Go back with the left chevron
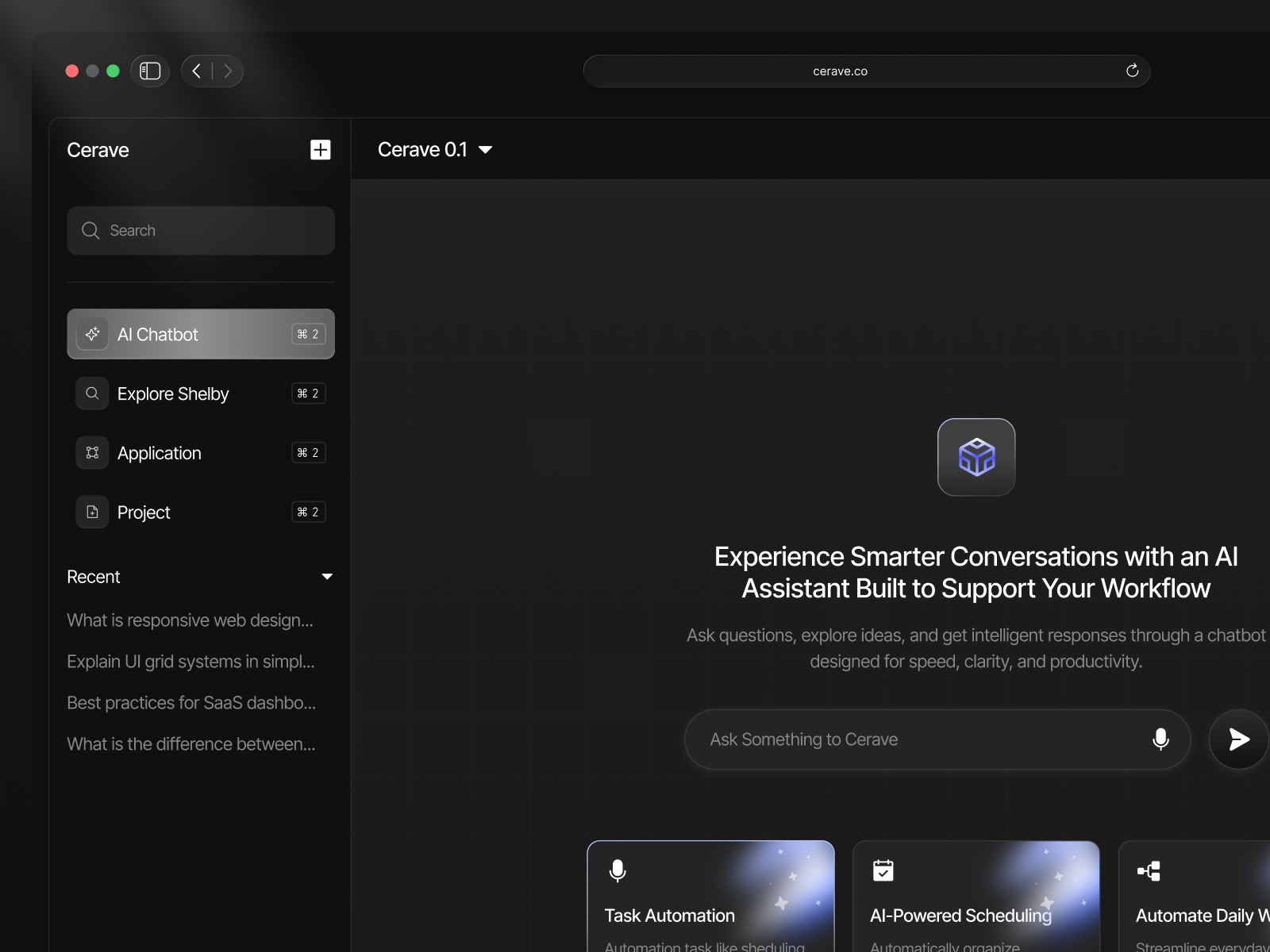Image resolution: width=1270 pixels, height=952 pixels. [197, 71]
